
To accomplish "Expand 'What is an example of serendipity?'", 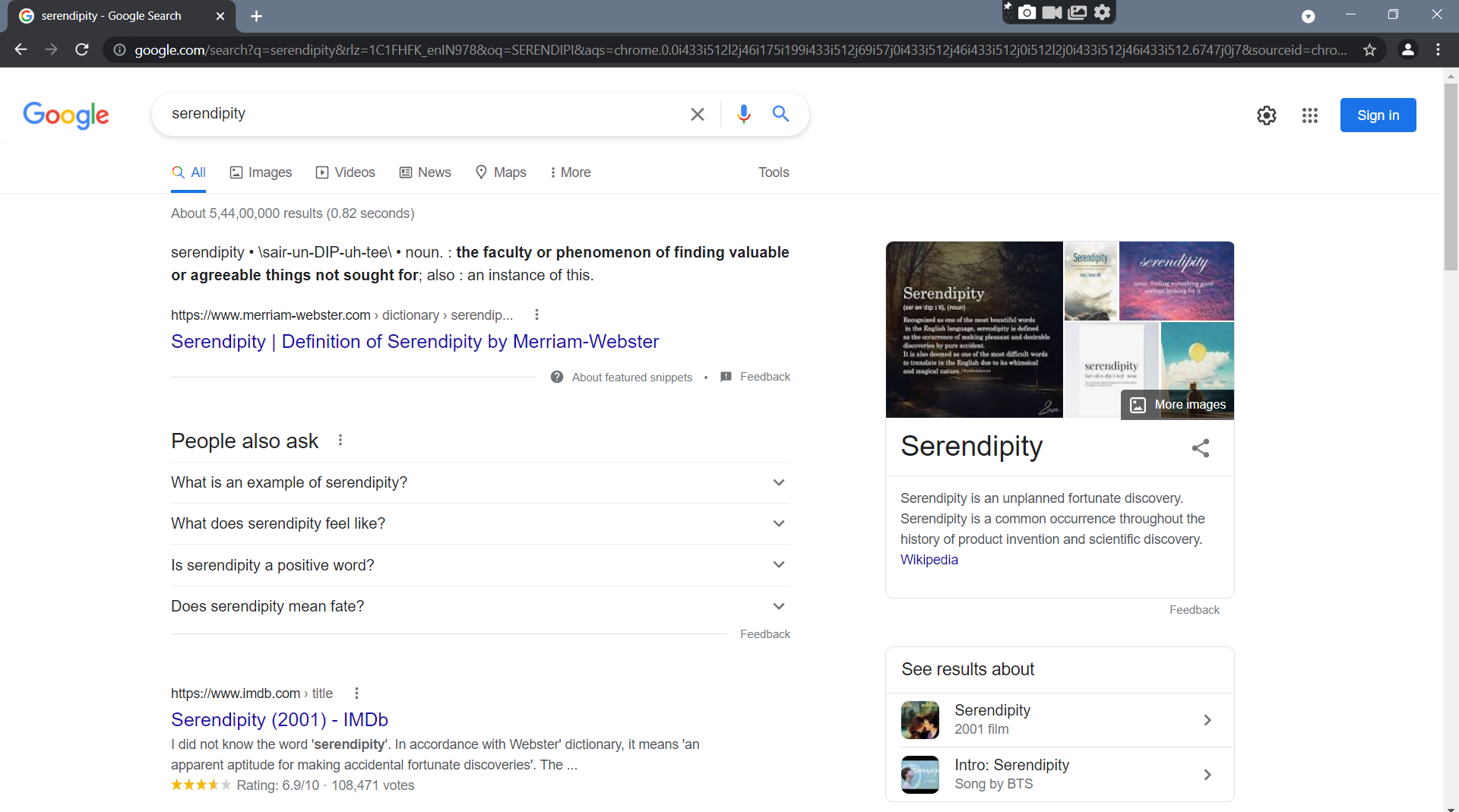I will [480, 482].
